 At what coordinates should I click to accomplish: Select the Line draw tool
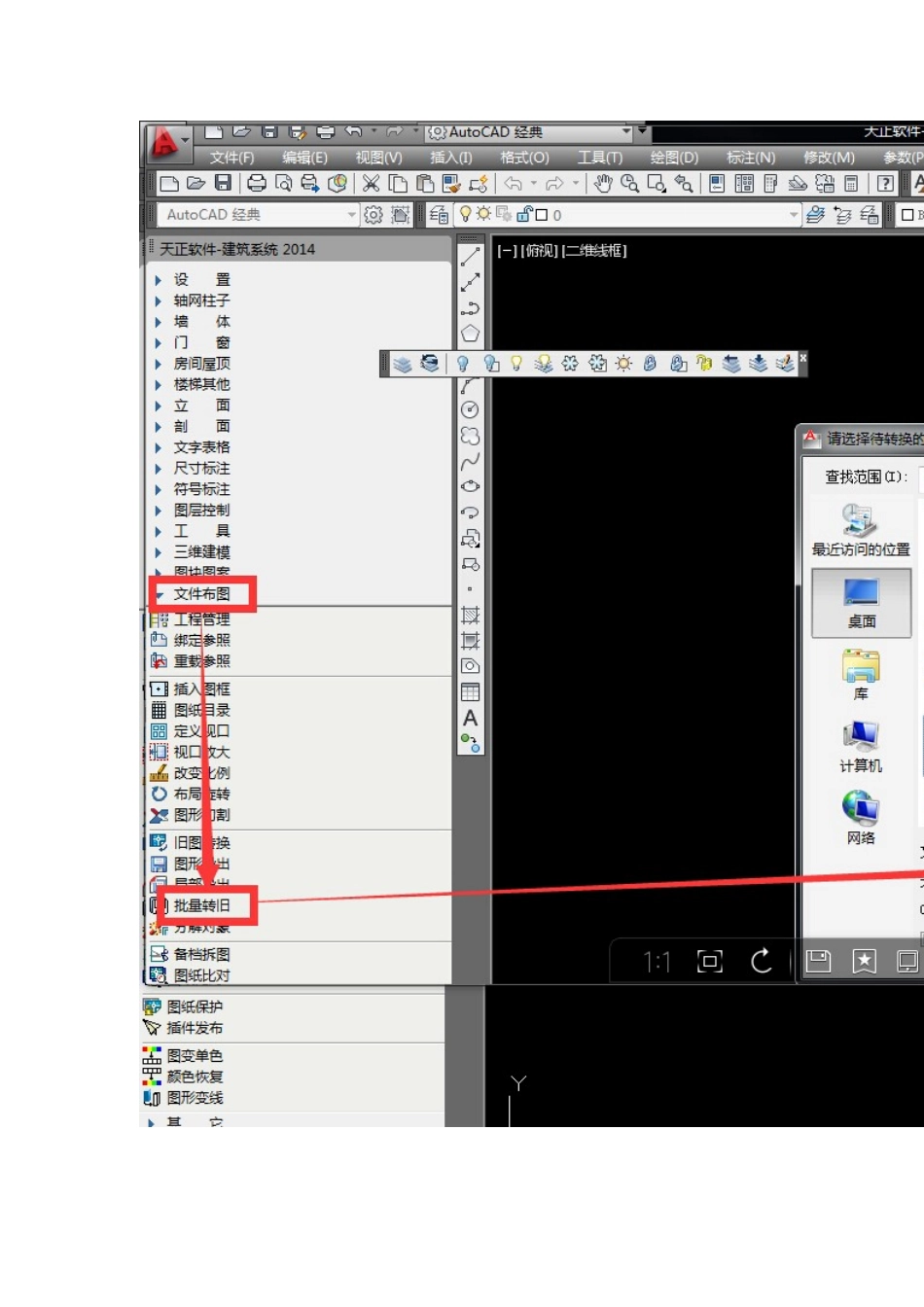click(471, 258)
